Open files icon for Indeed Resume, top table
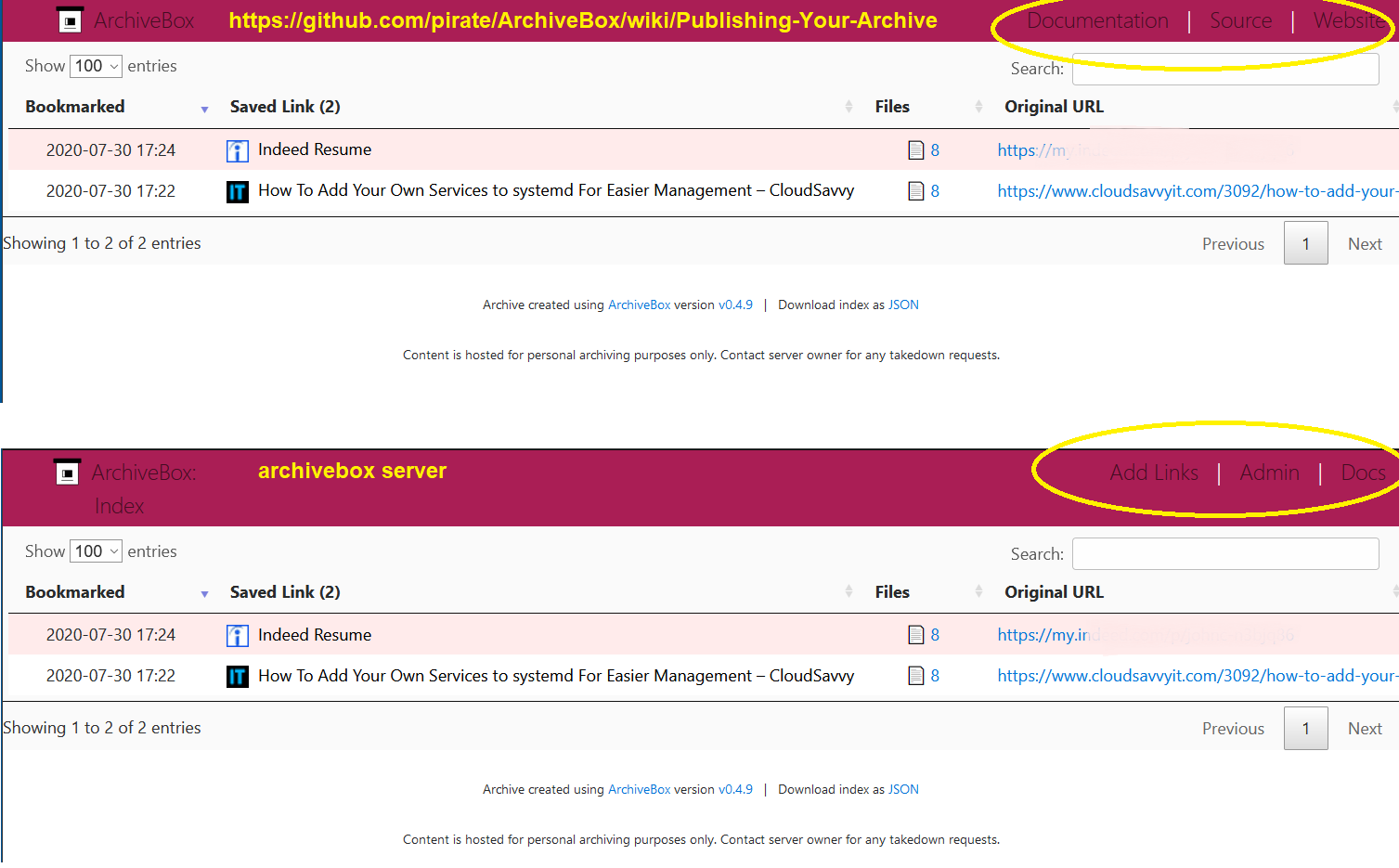This screenshot has width=1399, height=868. click(916, 150)
